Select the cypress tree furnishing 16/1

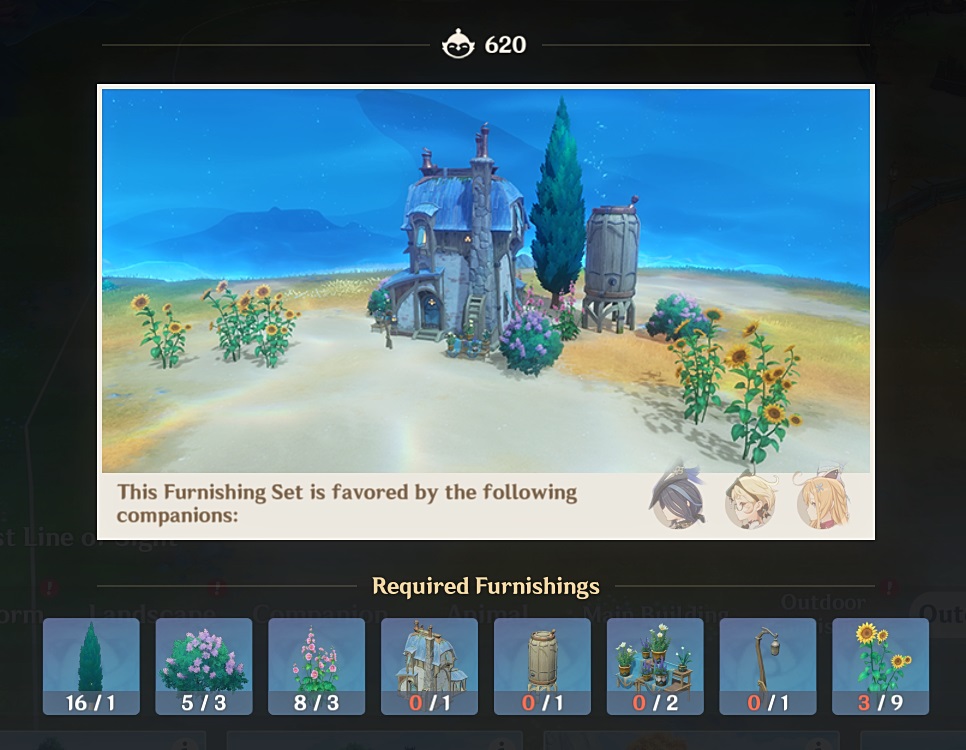pos(91,666)
